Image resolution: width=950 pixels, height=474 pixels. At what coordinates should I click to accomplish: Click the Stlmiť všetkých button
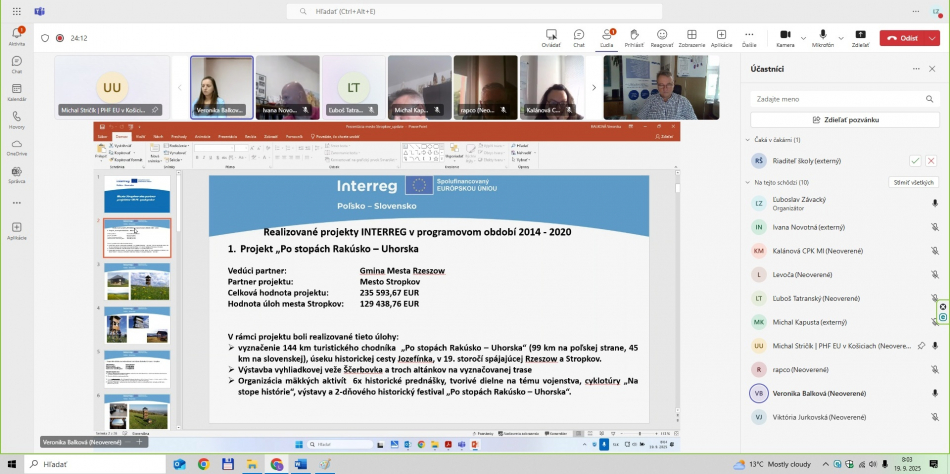point(913,182)
